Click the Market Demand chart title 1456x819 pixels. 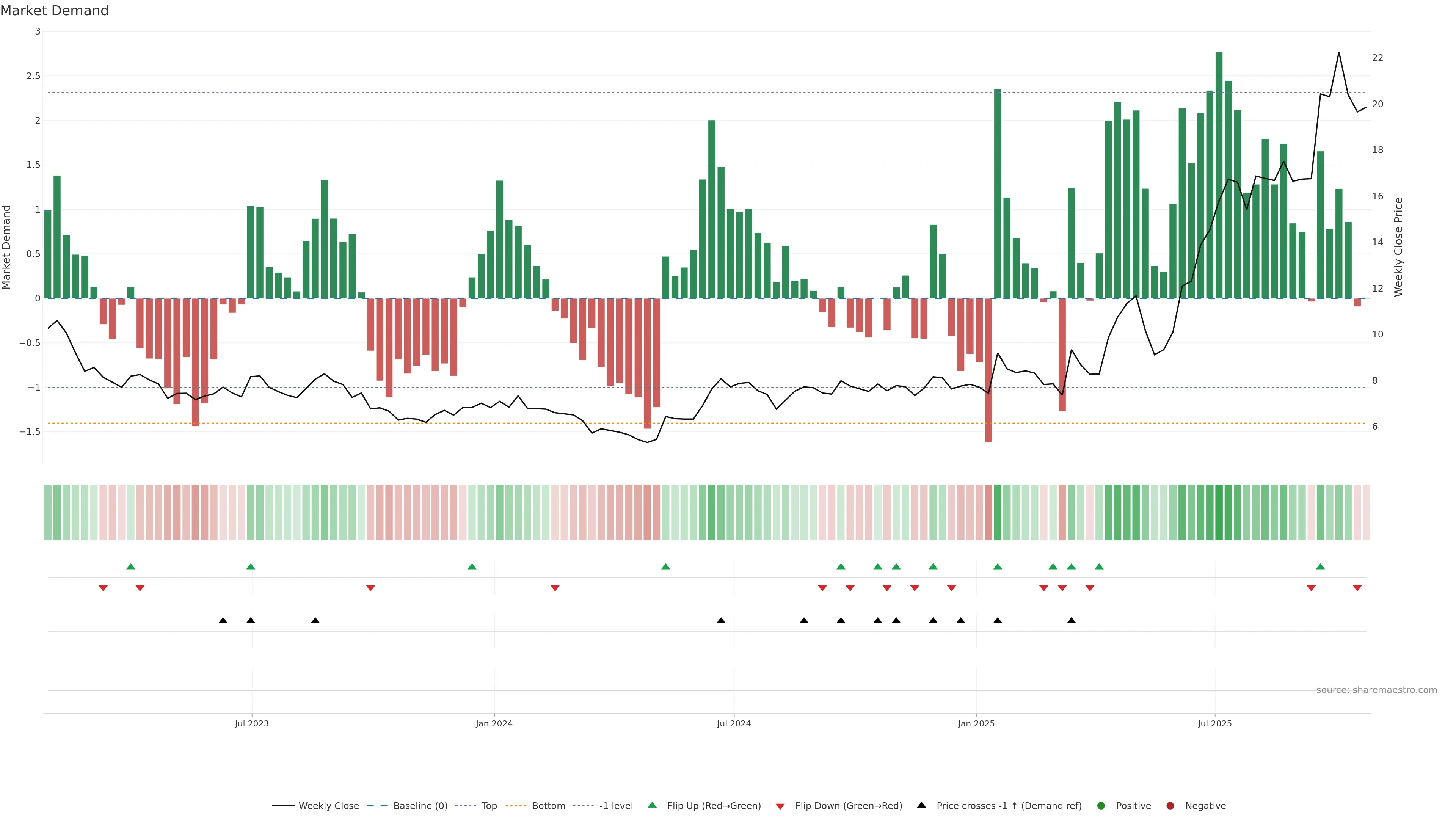54,11
